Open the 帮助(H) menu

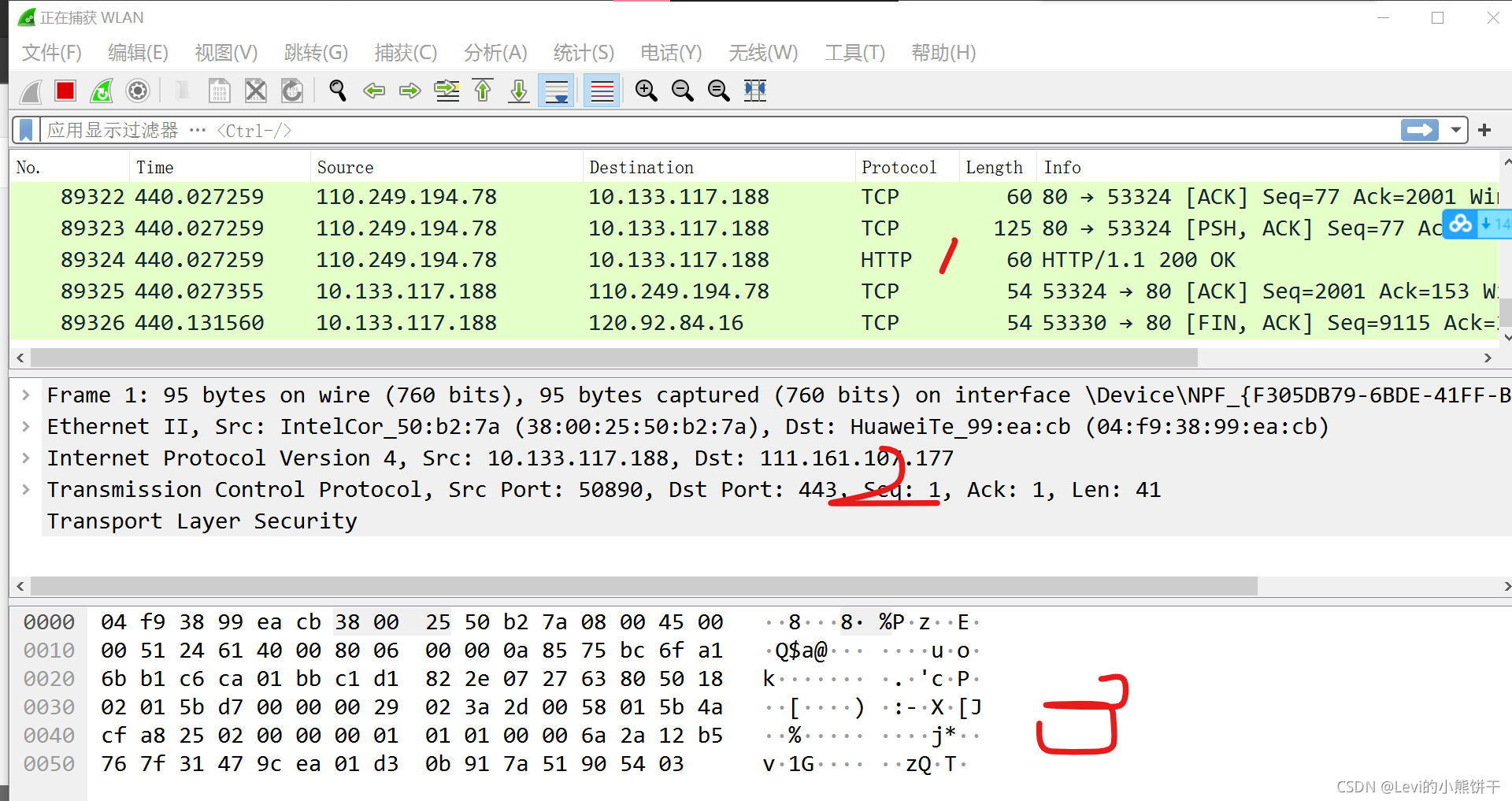(943, 53)
